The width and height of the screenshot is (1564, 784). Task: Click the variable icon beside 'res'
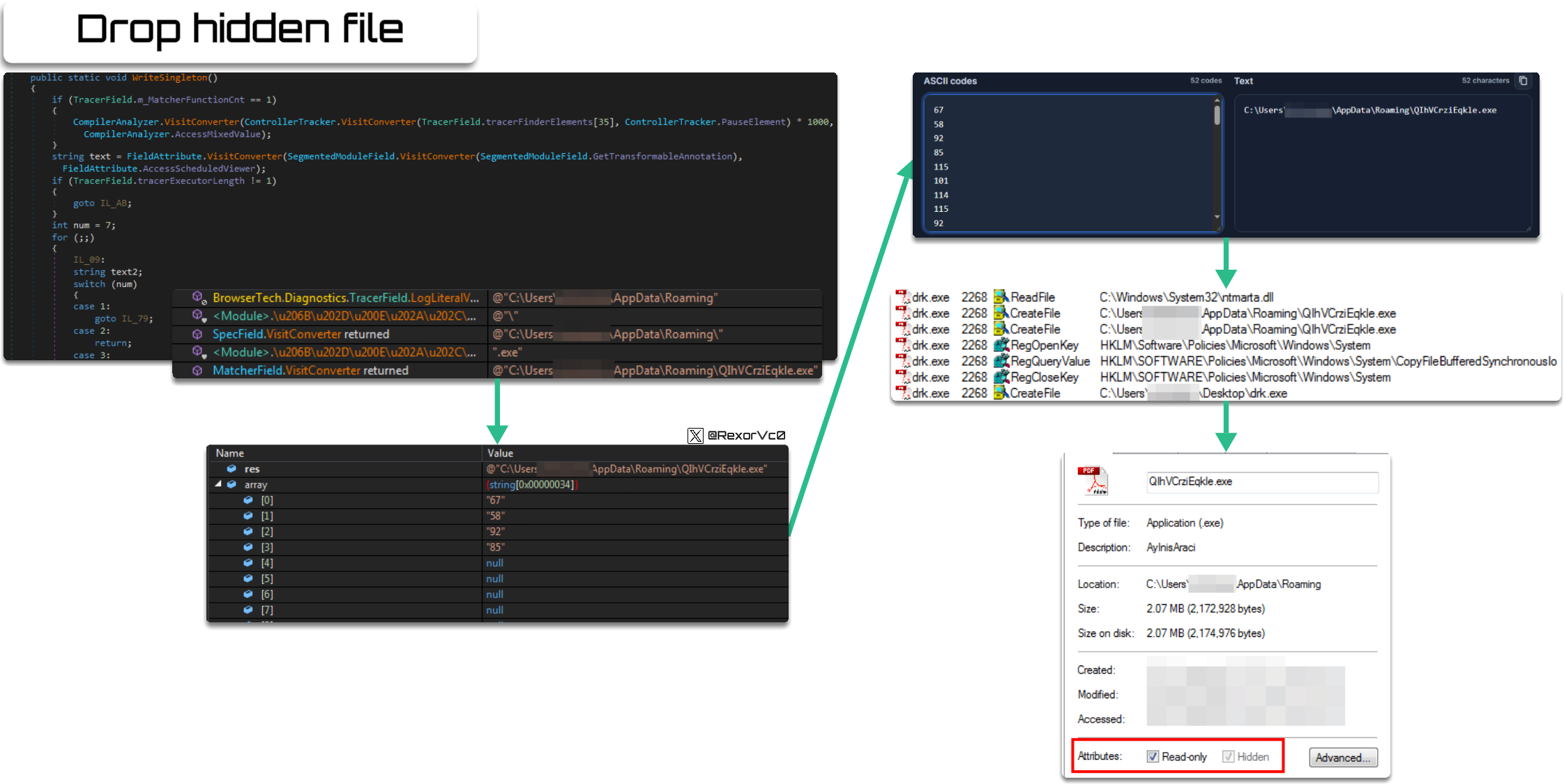click(231, 469)
